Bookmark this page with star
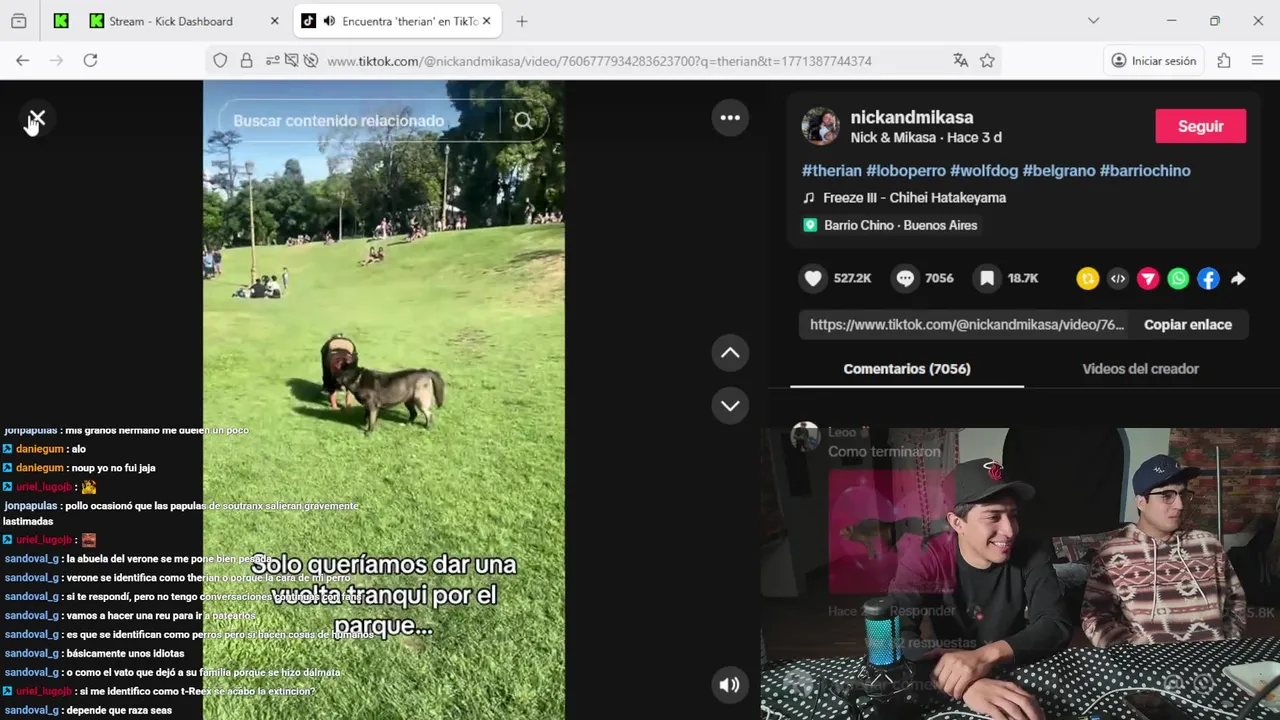 [x=987, y=61]
